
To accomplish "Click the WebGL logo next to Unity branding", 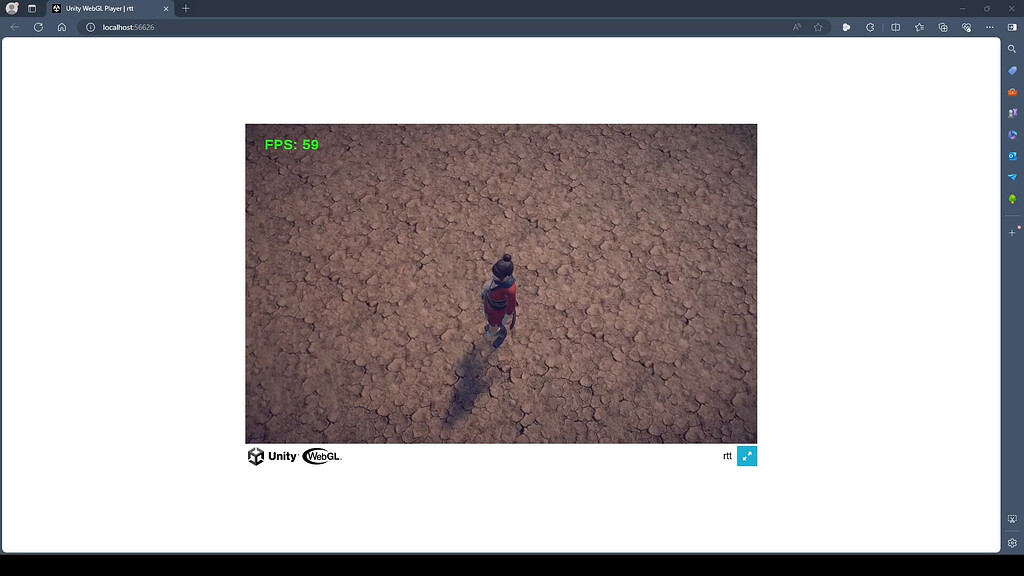I will point(322,456).
